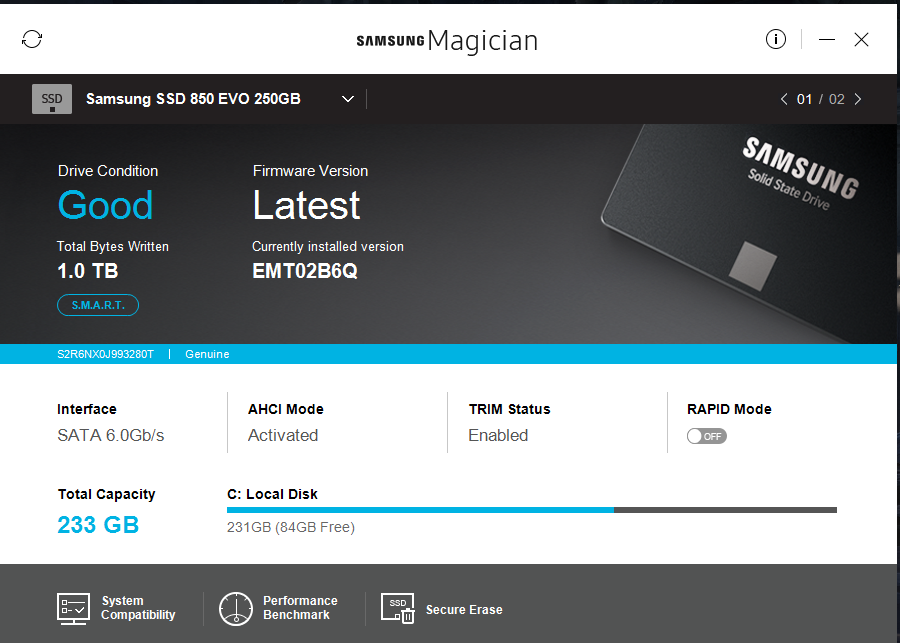Click the Samsung Magician title logo
This screenshot has height=643, width=900.
pos(447,40)
